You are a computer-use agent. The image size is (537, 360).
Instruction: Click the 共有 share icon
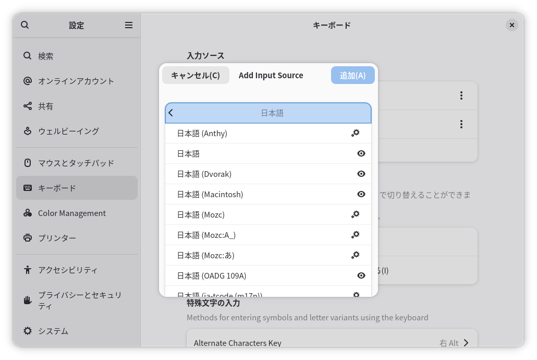click(x=27, y=106)
